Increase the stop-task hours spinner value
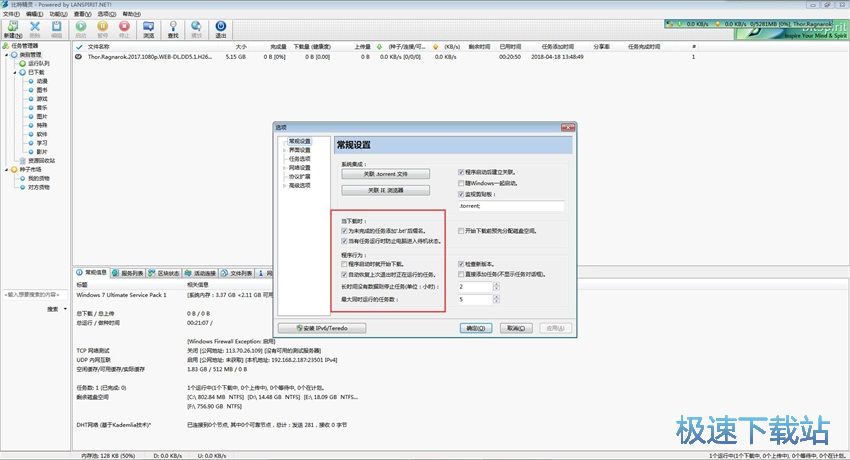 pyautogui.click(x=496, y=284)
